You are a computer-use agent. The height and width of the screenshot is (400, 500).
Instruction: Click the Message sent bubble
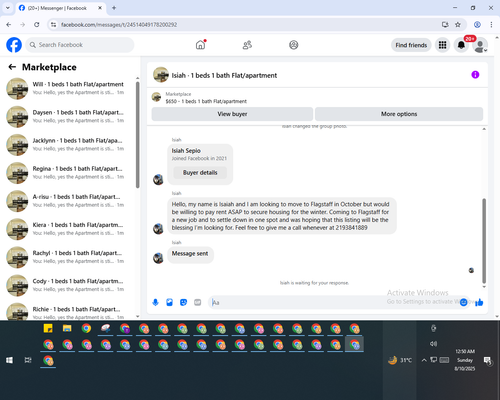[190, 254]
